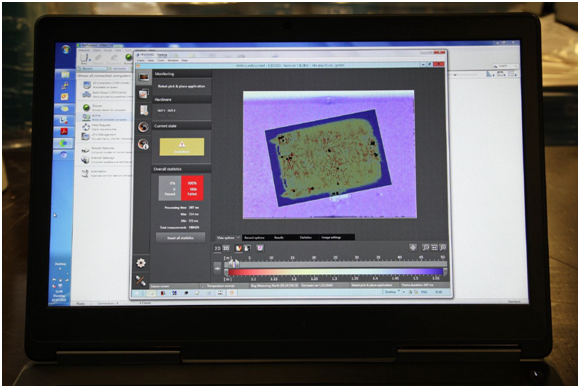Image resolution: width=580 pixels, height=388 pixels.
Task: Open the Record options tab
Action: 254,237
